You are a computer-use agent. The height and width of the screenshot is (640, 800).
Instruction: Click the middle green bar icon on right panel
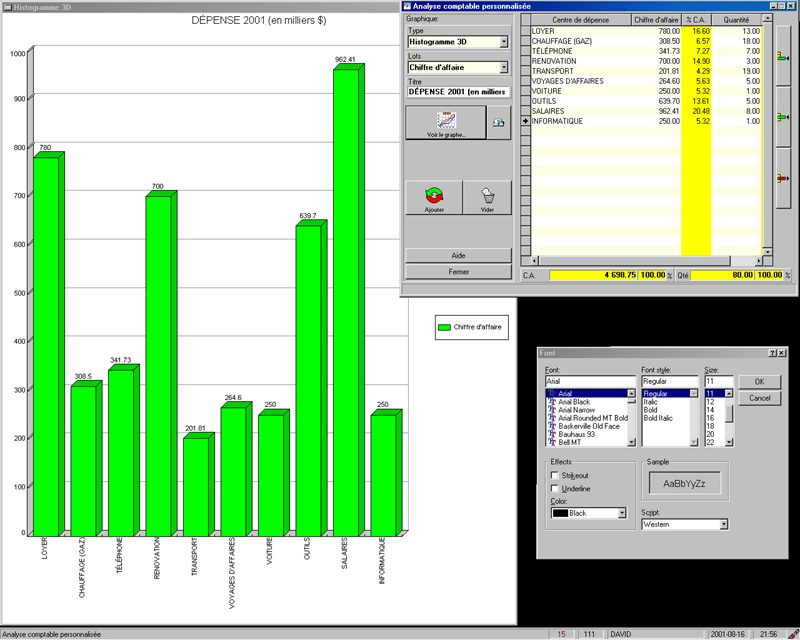point(783,117)
